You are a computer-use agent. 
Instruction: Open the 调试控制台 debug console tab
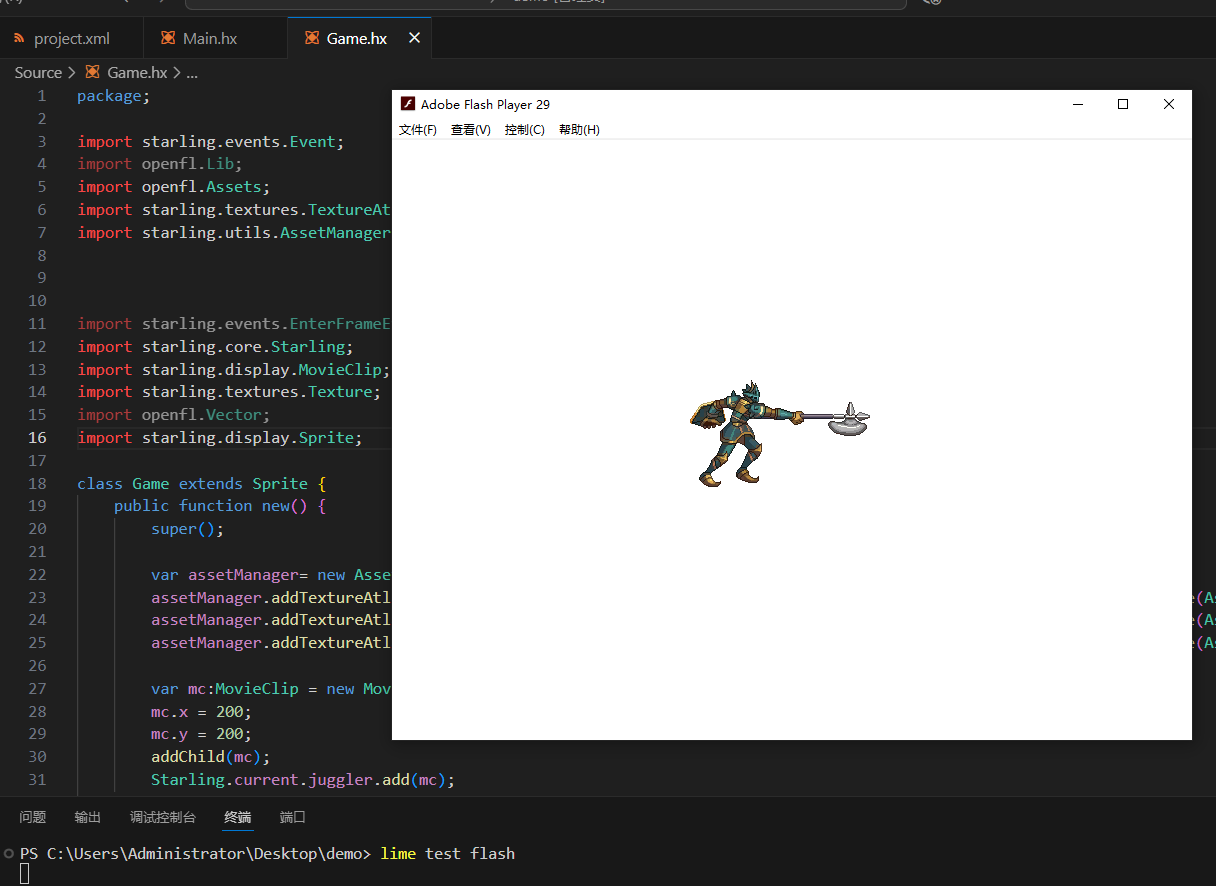point(163,817)
